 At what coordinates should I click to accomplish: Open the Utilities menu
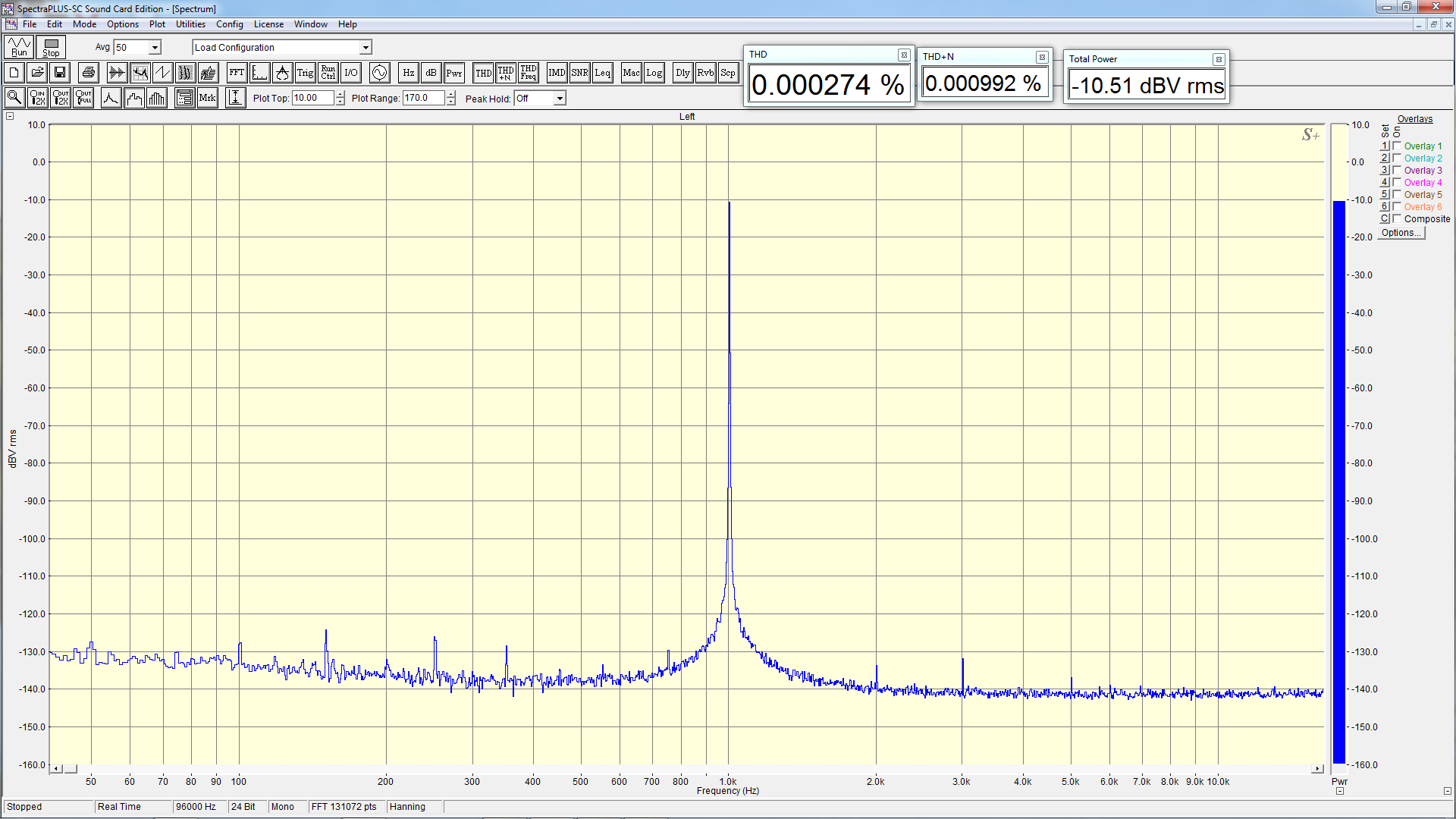pyautogui.click(x=190, y=24)
